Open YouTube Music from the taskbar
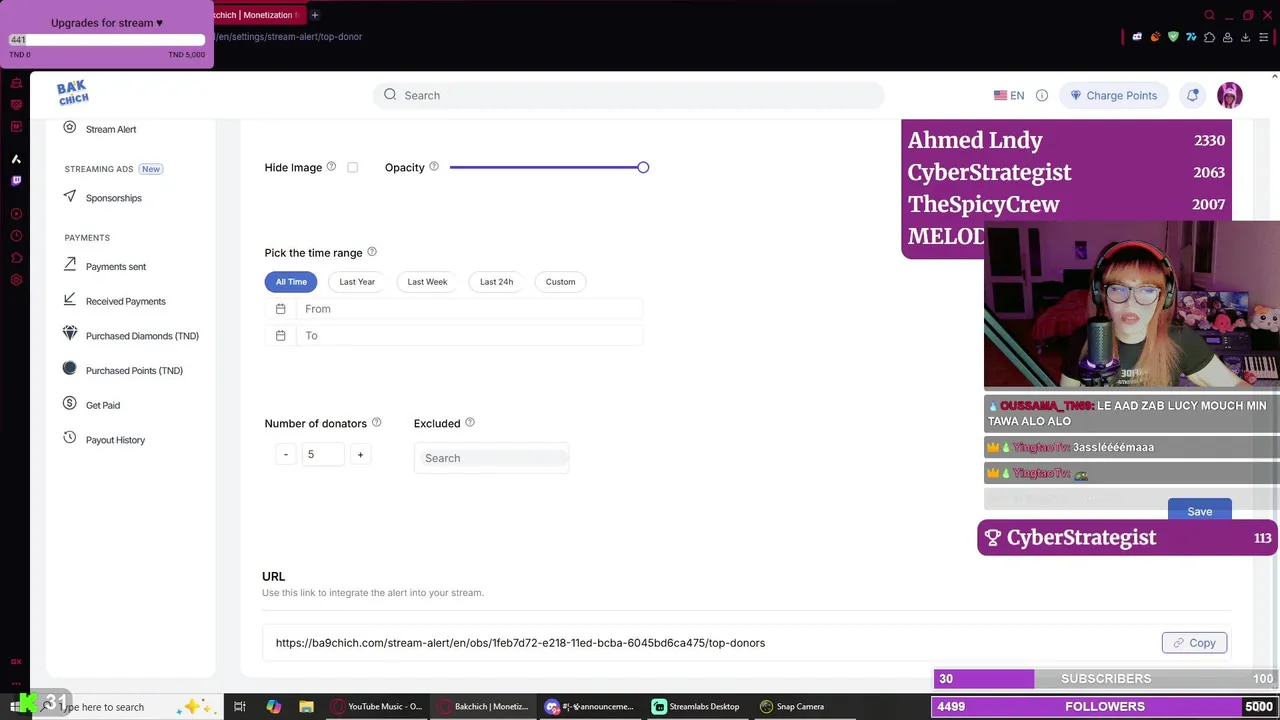 (376, 707)
